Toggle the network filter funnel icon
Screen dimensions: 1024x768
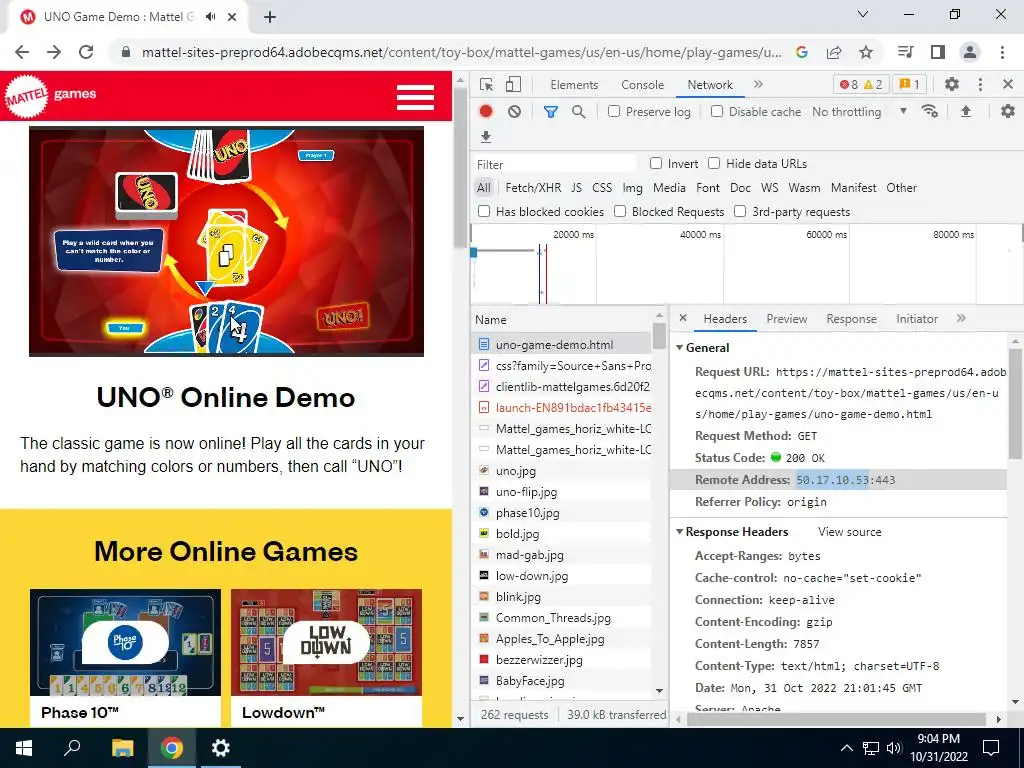pos(551,112)
